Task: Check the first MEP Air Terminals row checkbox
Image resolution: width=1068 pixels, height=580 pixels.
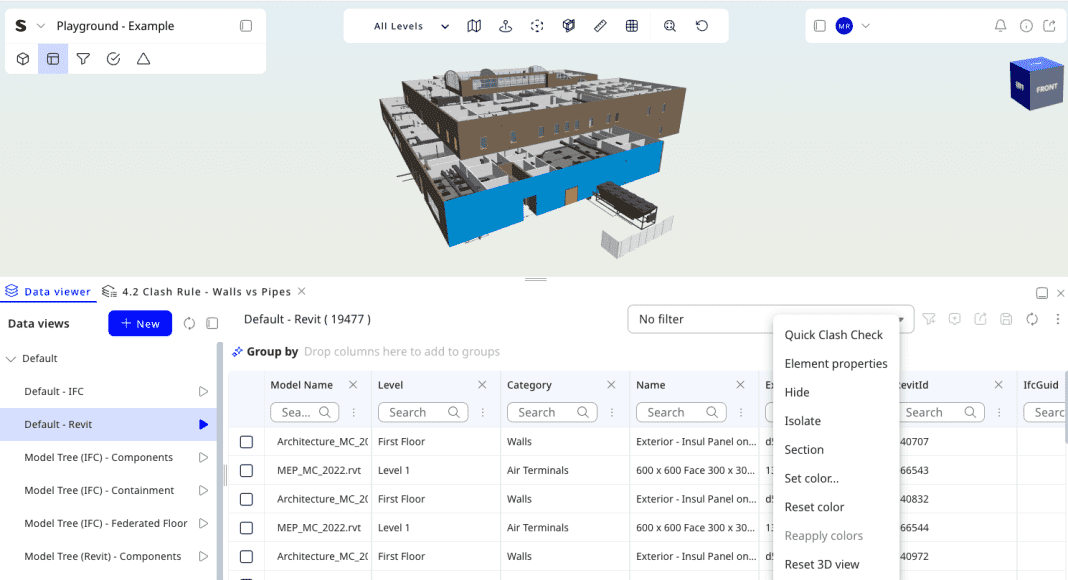Action: 246,470
